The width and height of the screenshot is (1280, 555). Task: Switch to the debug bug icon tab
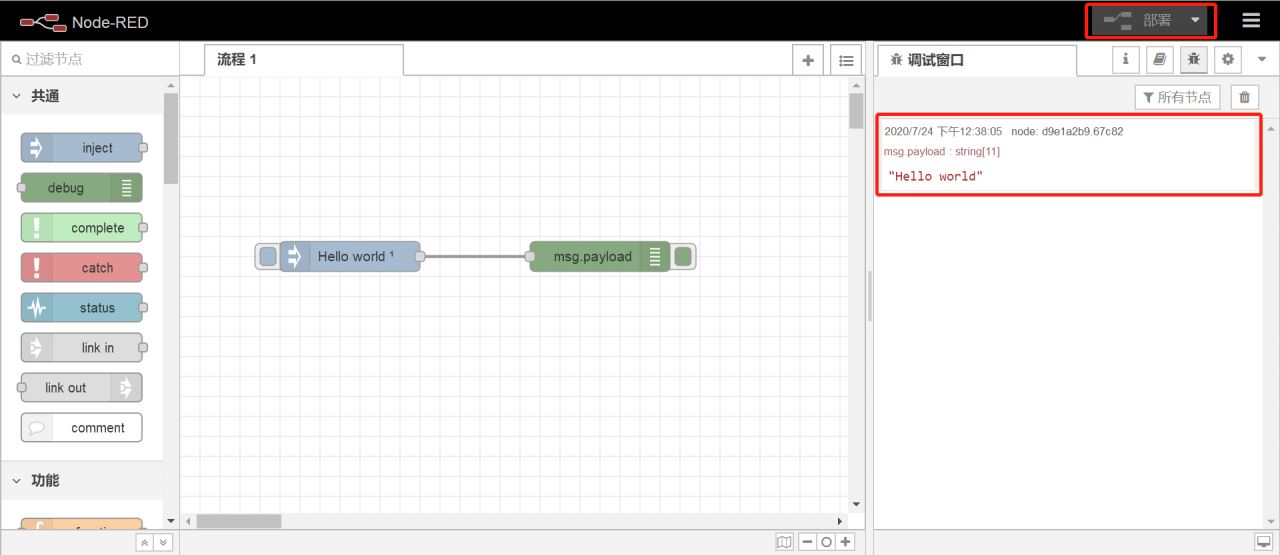1194,60
